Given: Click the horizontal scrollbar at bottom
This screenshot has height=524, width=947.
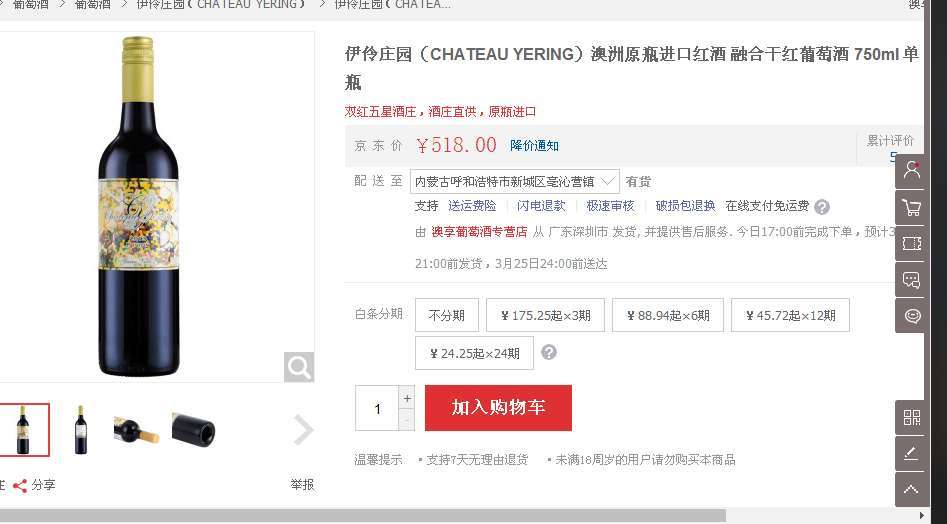Looking at the screenshot, I should click(x=362, y=516).
